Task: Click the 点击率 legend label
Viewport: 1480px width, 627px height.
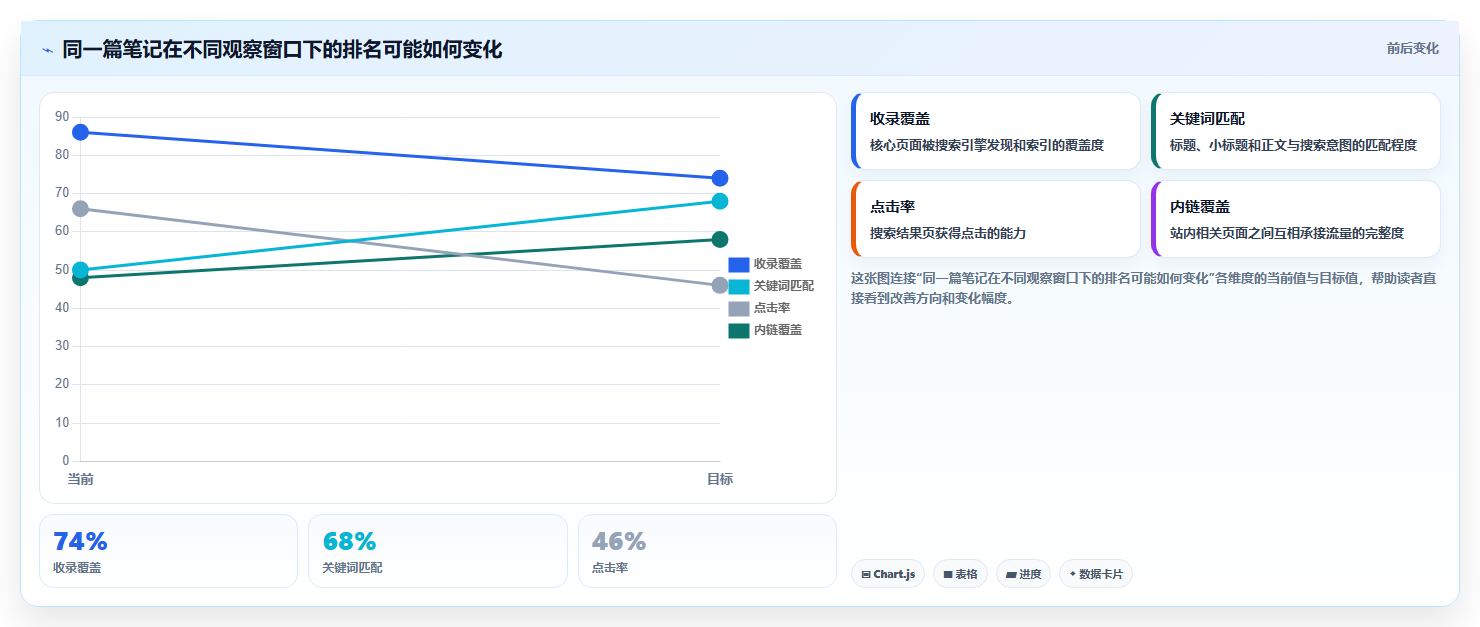Action: pyautogui.click(x=772, y=308)
